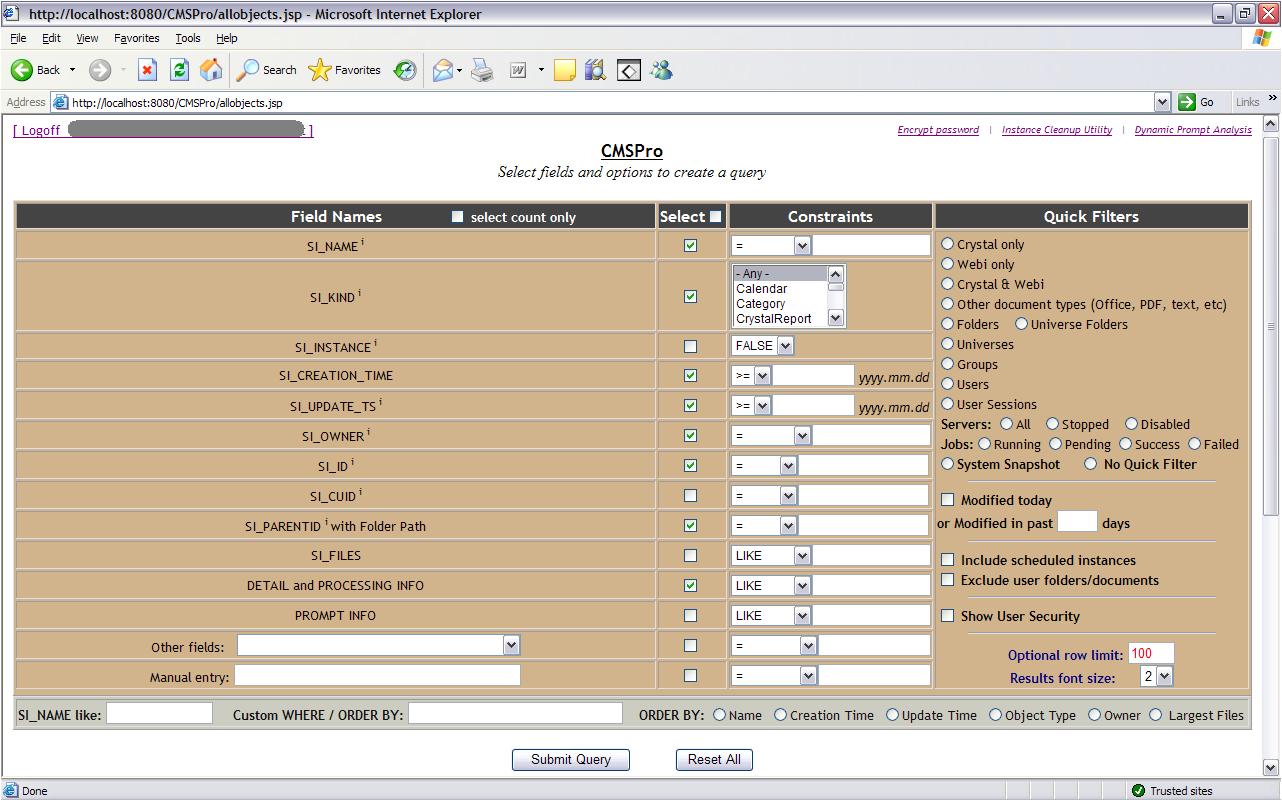
Task: Open the Help menu
Action: point(227,38)
